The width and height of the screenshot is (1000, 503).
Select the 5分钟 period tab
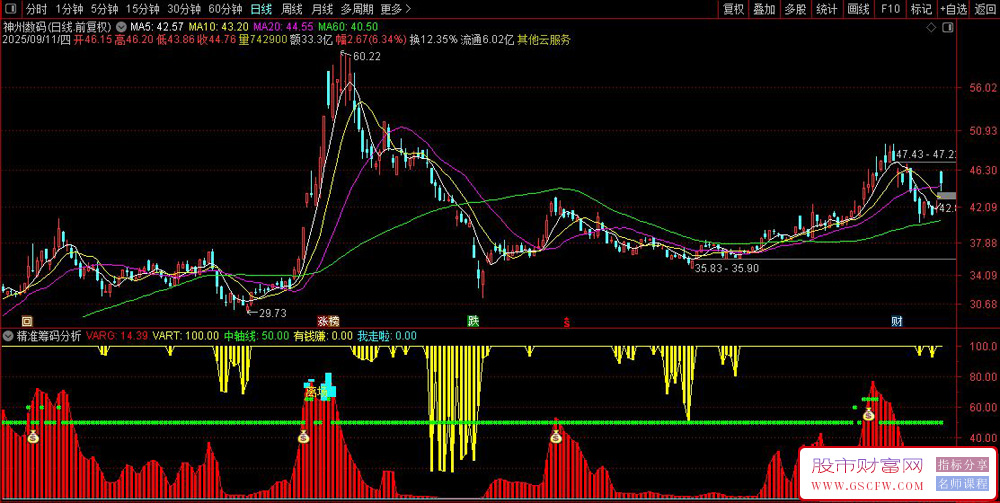104,9
